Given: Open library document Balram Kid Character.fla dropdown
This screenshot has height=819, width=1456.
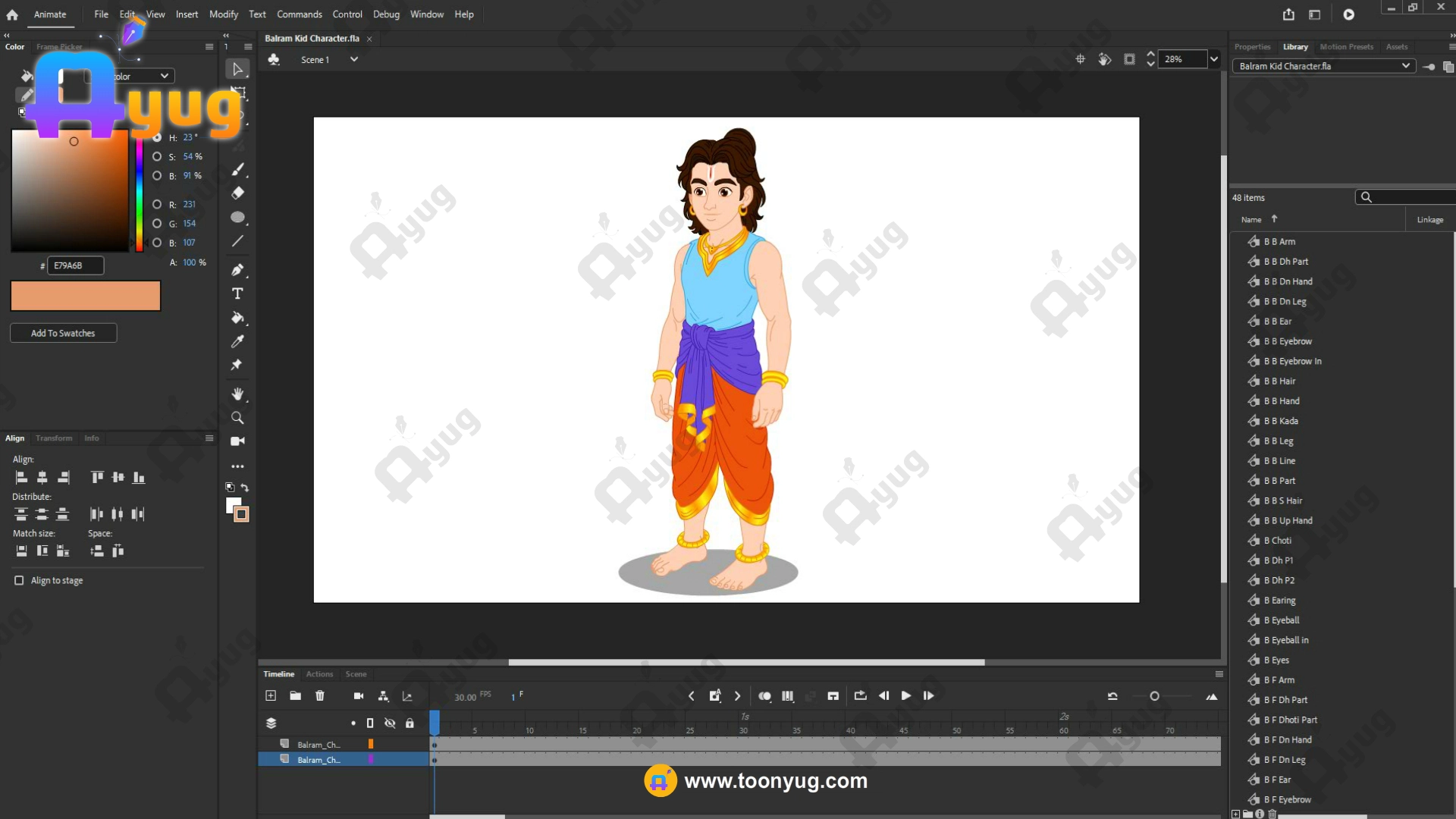Looking at the screenshot, I should click(1405, 66).
